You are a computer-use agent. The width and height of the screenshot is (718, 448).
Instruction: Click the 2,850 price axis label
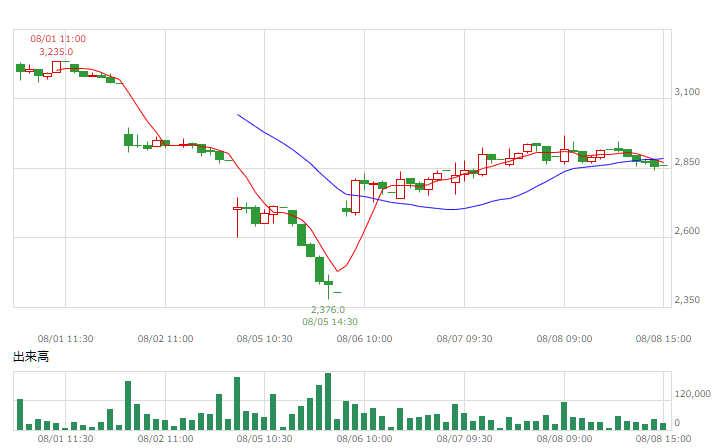pyautogui.click(x=687, y=162)
